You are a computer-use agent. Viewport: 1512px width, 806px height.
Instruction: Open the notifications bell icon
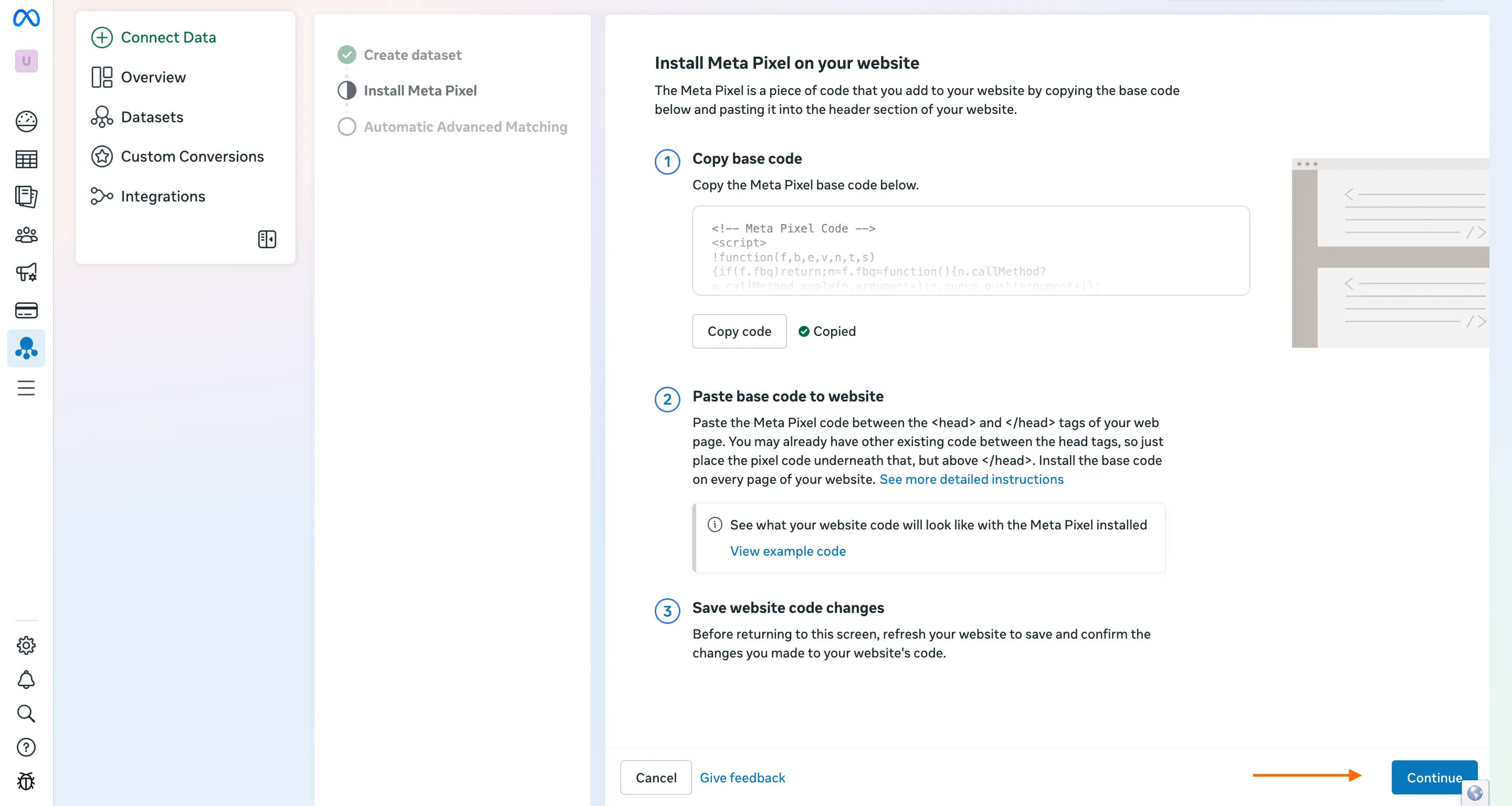coord(26,680)
